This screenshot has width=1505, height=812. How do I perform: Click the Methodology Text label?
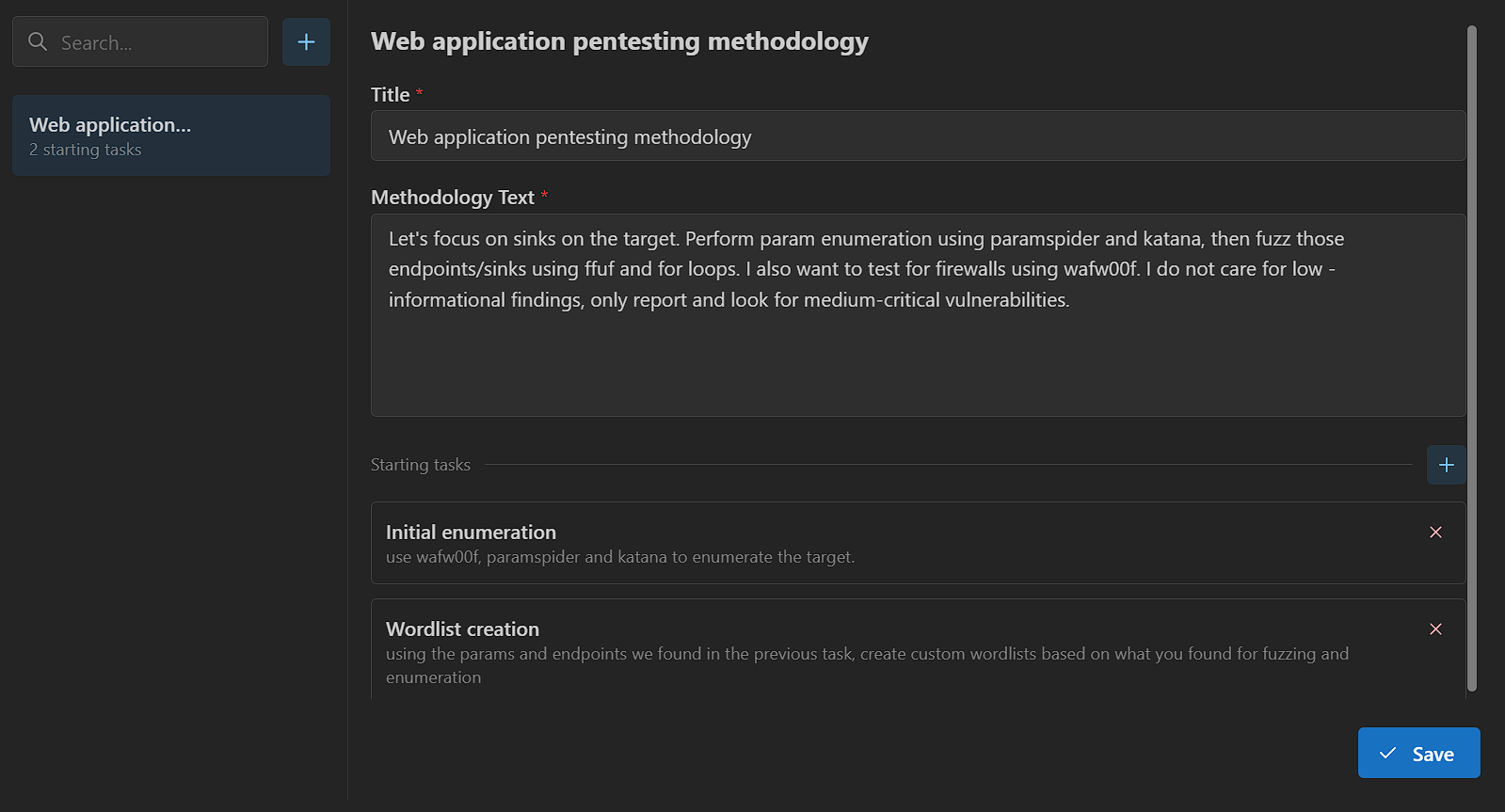click(453, 198)
